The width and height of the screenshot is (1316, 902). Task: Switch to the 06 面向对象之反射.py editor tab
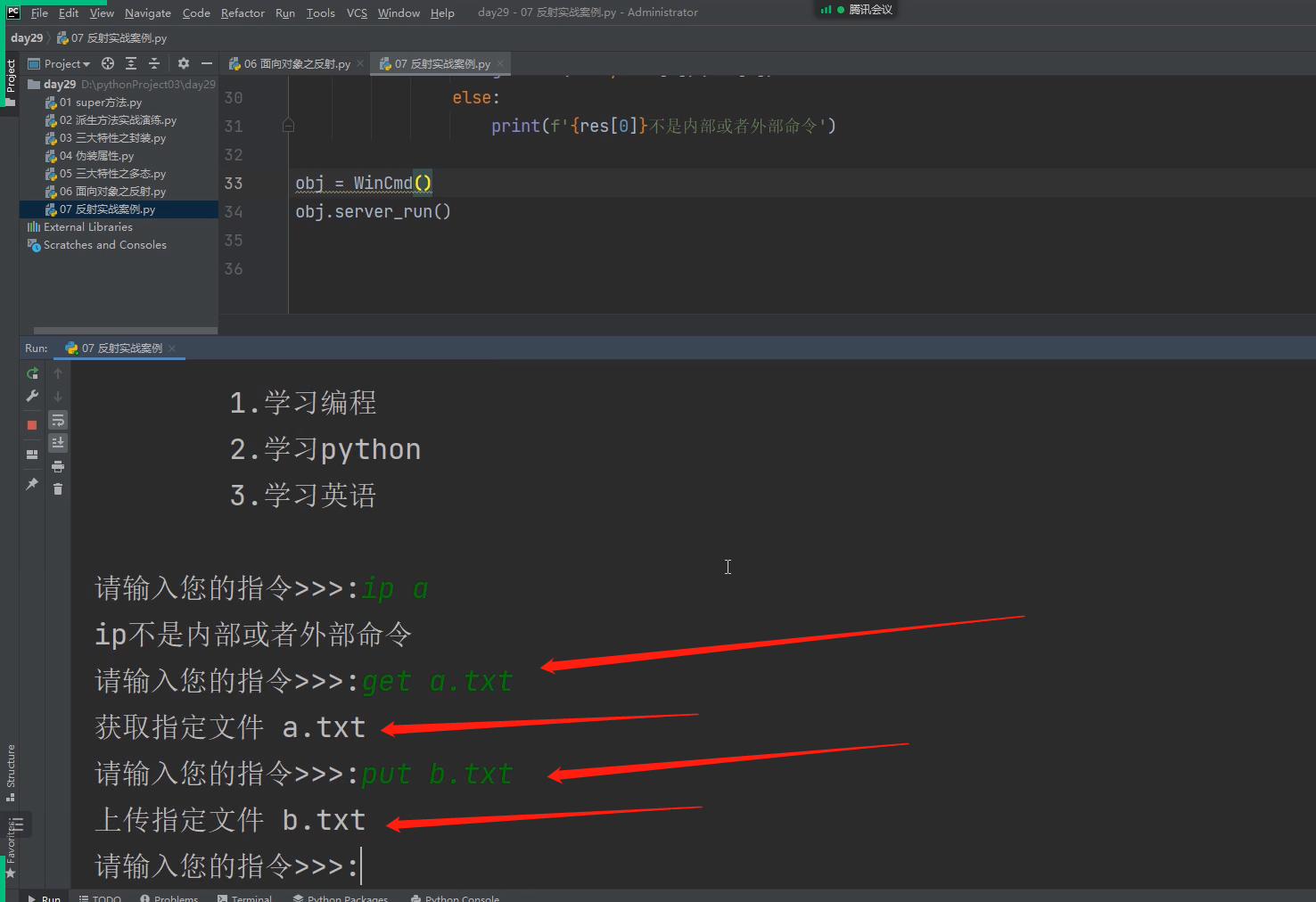(291, 64)
